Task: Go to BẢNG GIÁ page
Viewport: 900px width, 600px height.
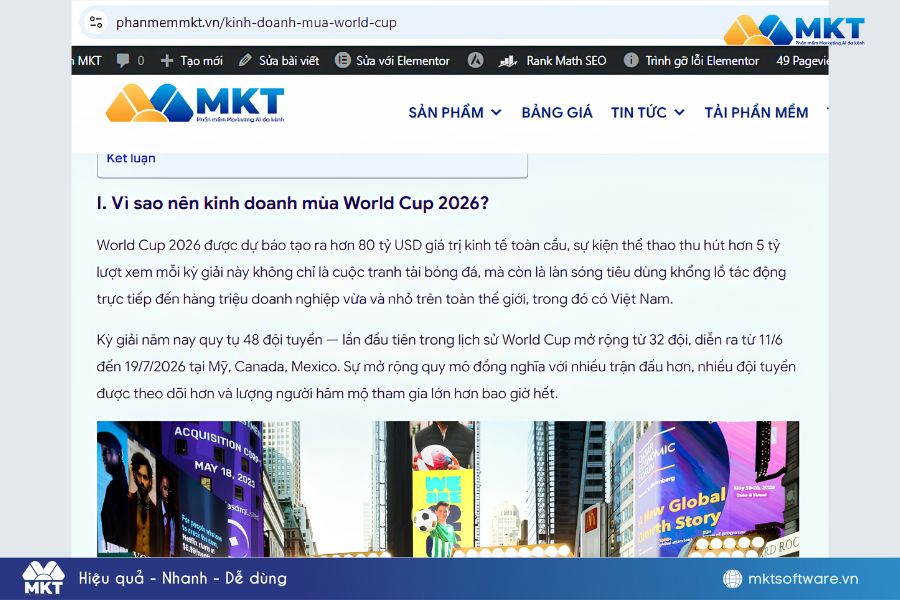Action: point(557,113)
